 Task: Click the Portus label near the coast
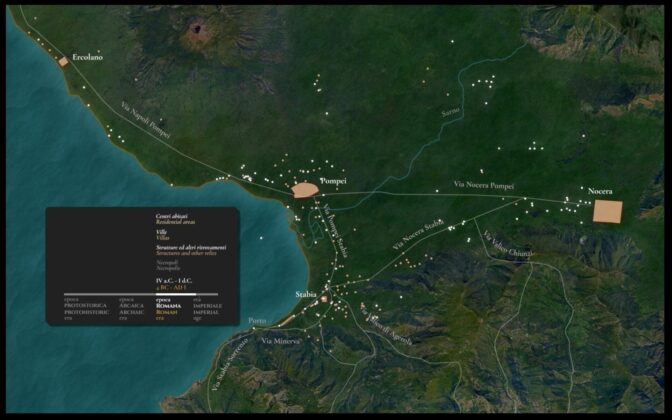[x=257, y=321]
